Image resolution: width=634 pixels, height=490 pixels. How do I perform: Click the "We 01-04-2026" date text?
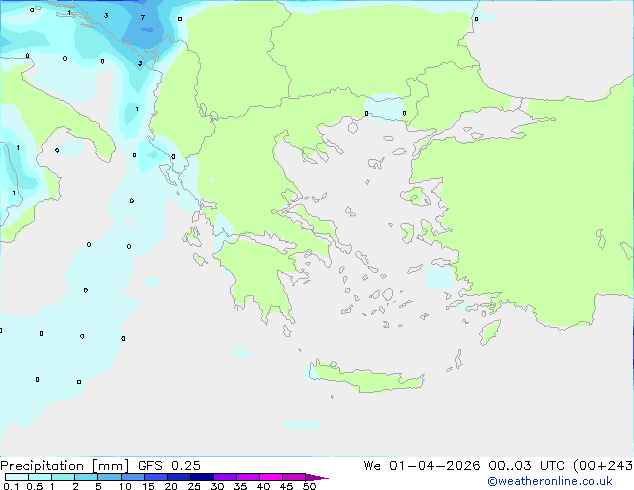(422, 466)
